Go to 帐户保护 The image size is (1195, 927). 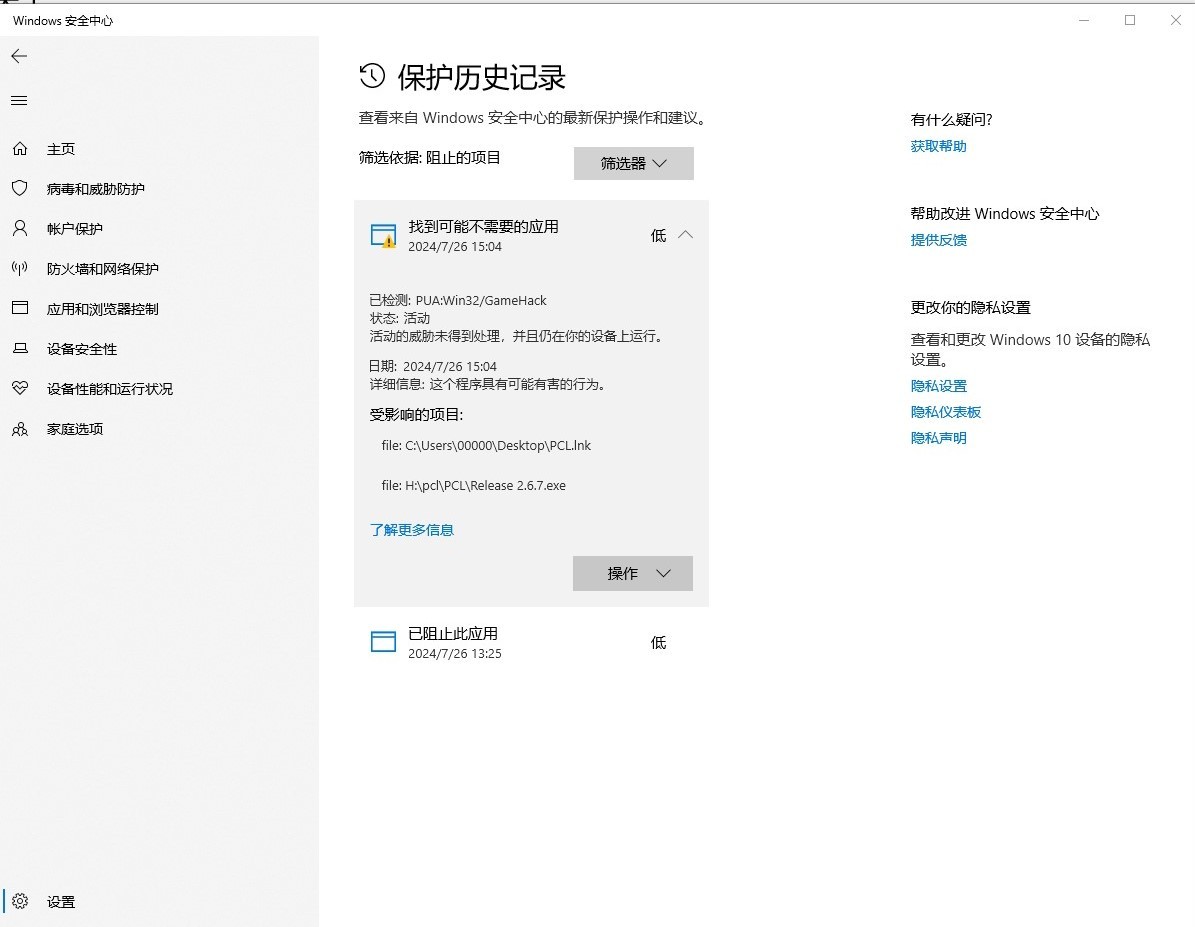[75, 229]
